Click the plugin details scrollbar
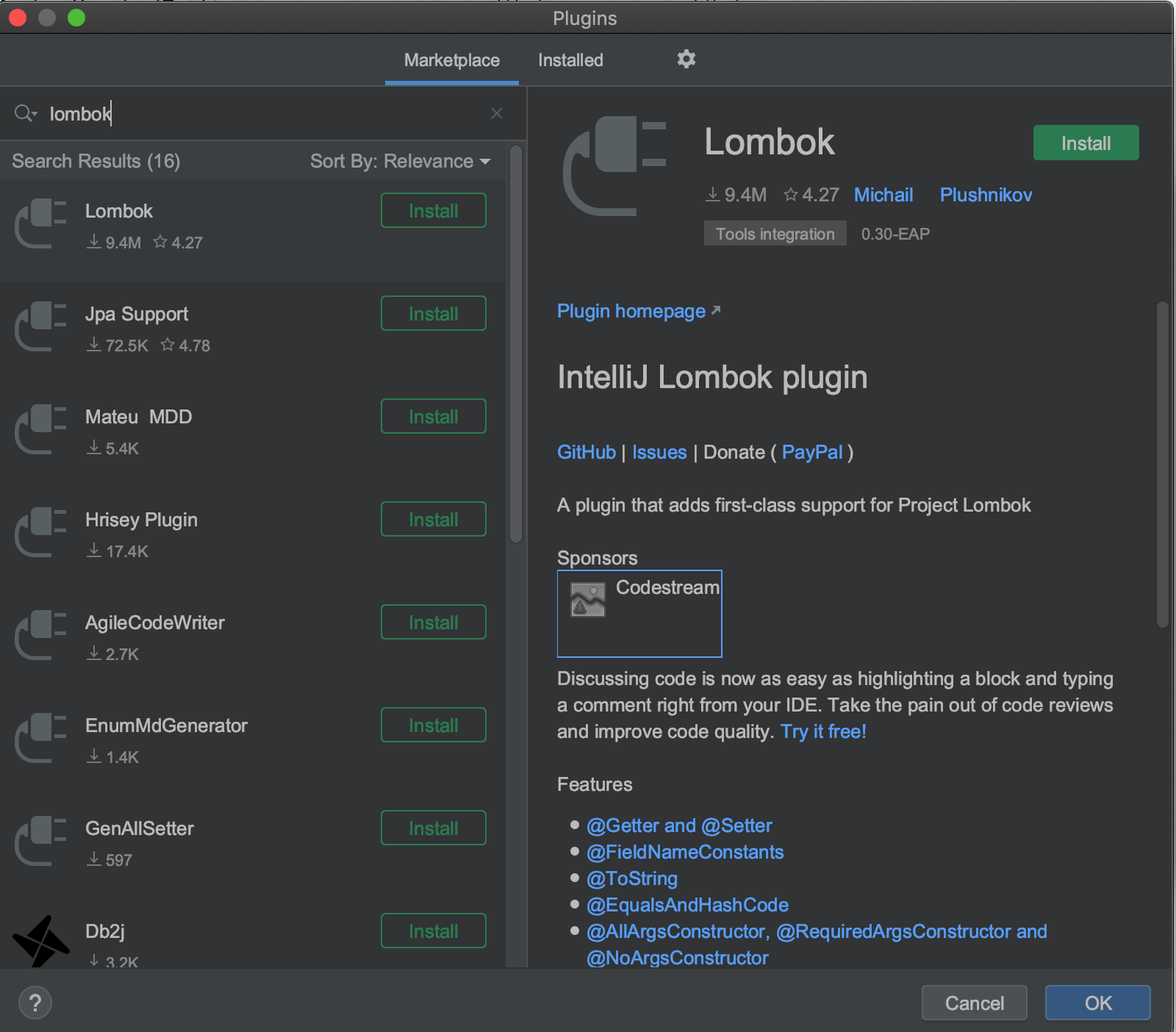 tap(1162, 463)
